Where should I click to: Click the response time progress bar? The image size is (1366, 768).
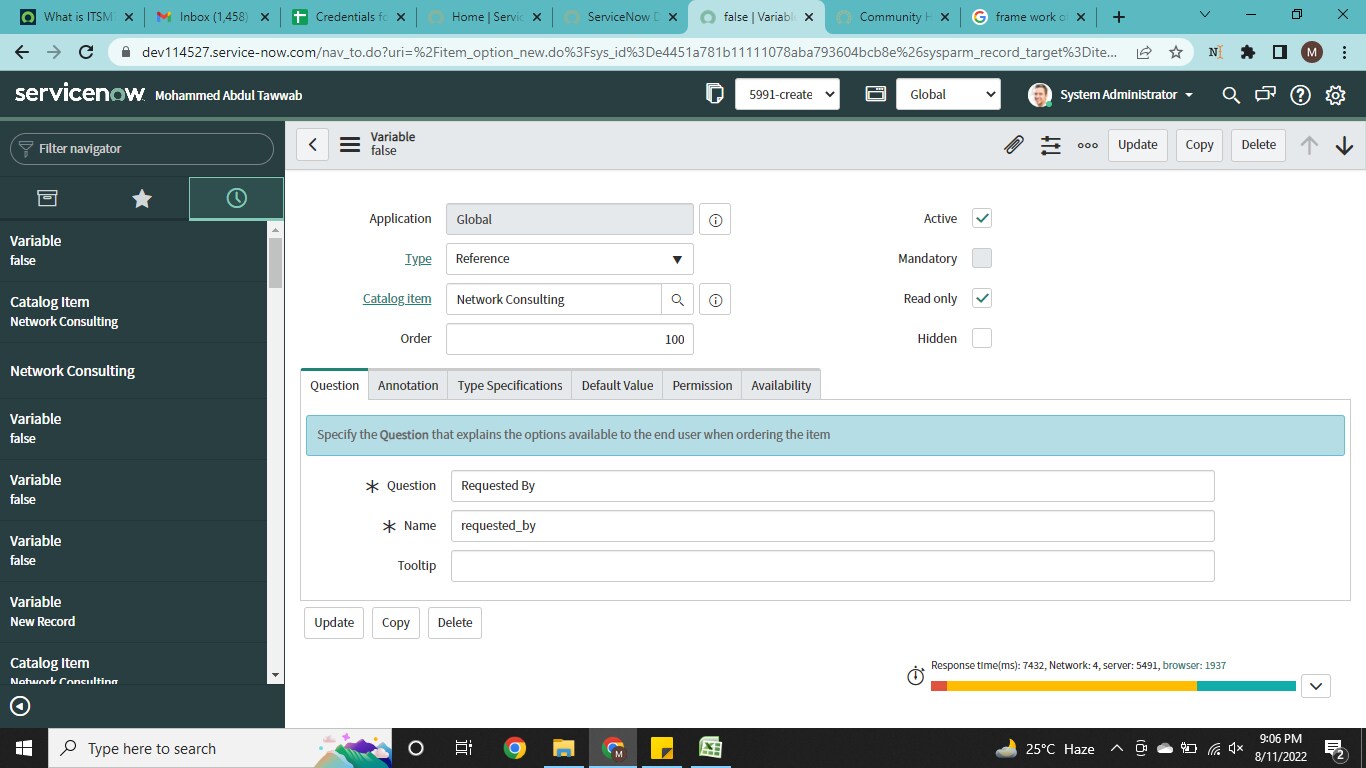[x=1113, y=686]
